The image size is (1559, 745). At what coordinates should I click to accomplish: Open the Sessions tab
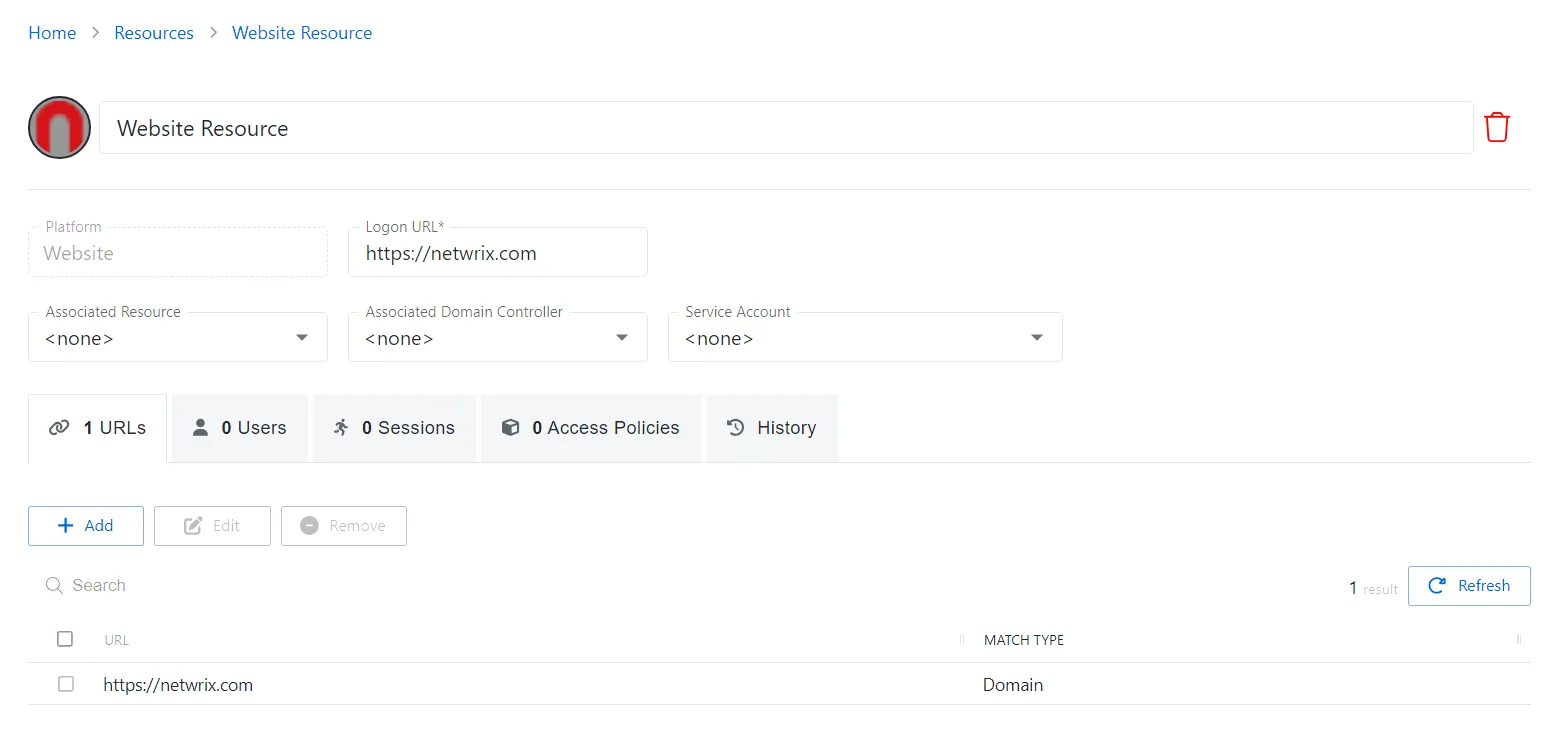point(394,428)
